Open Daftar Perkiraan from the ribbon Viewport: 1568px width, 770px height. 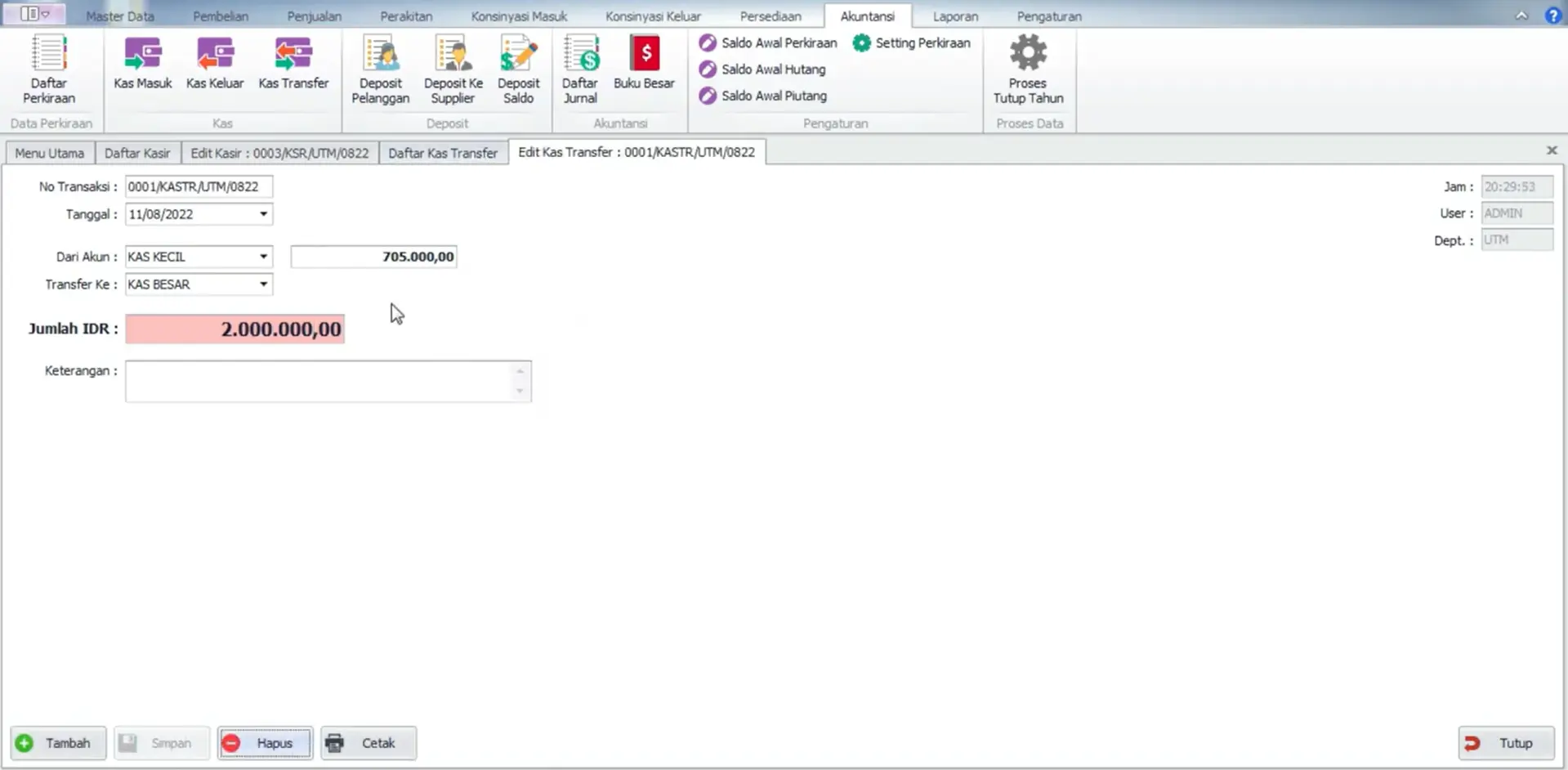(x=49, y=69)
